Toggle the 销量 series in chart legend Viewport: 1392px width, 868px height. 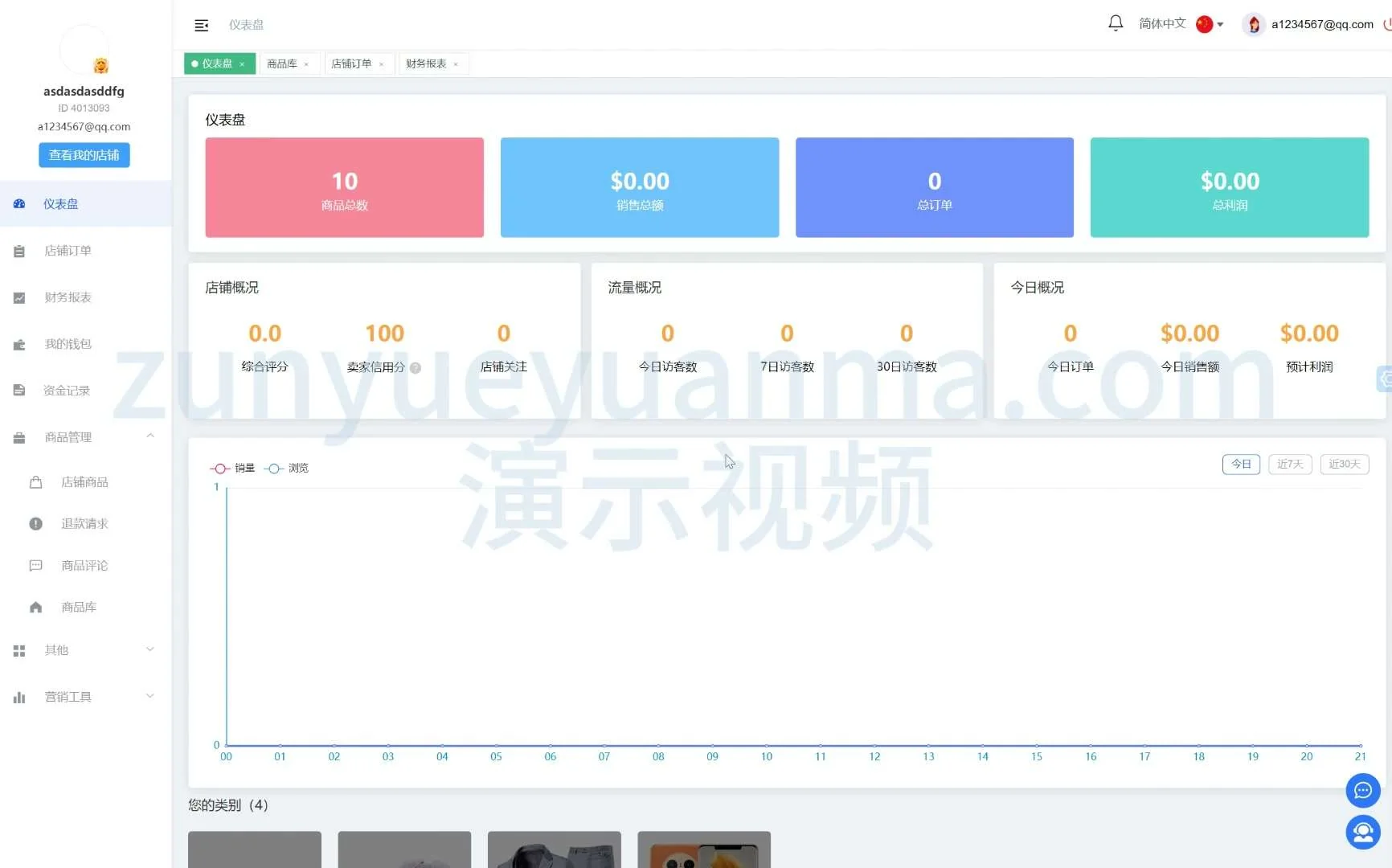[x=232, y=469]
